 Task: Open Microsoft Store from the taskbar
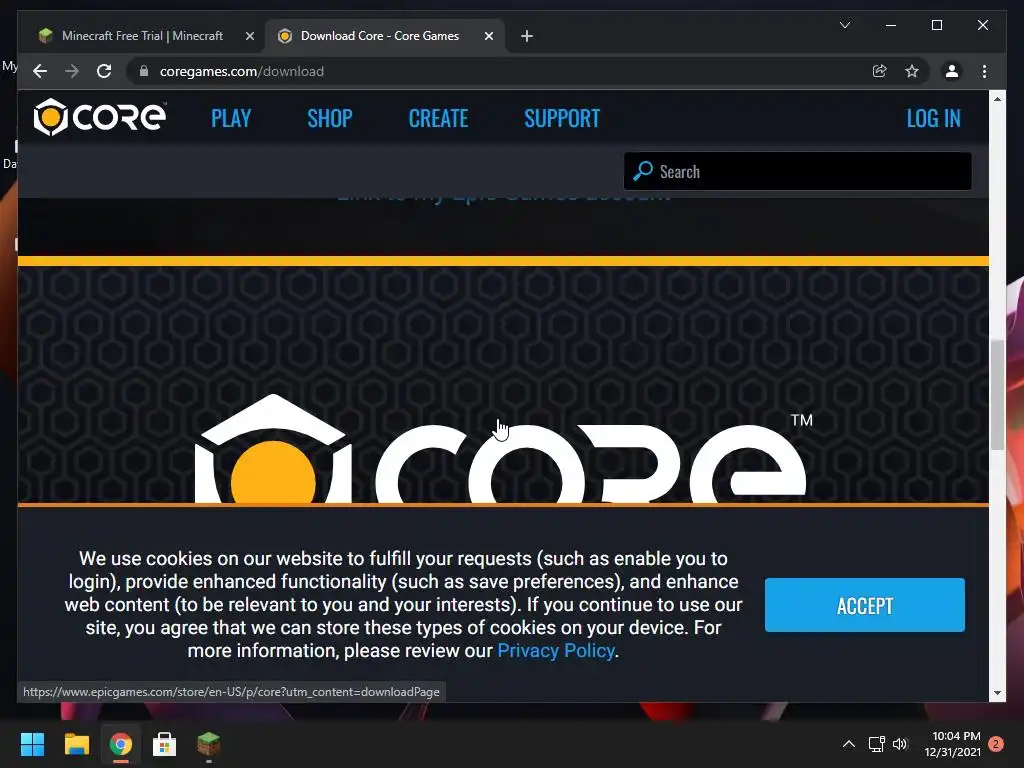tap(165, 744)
